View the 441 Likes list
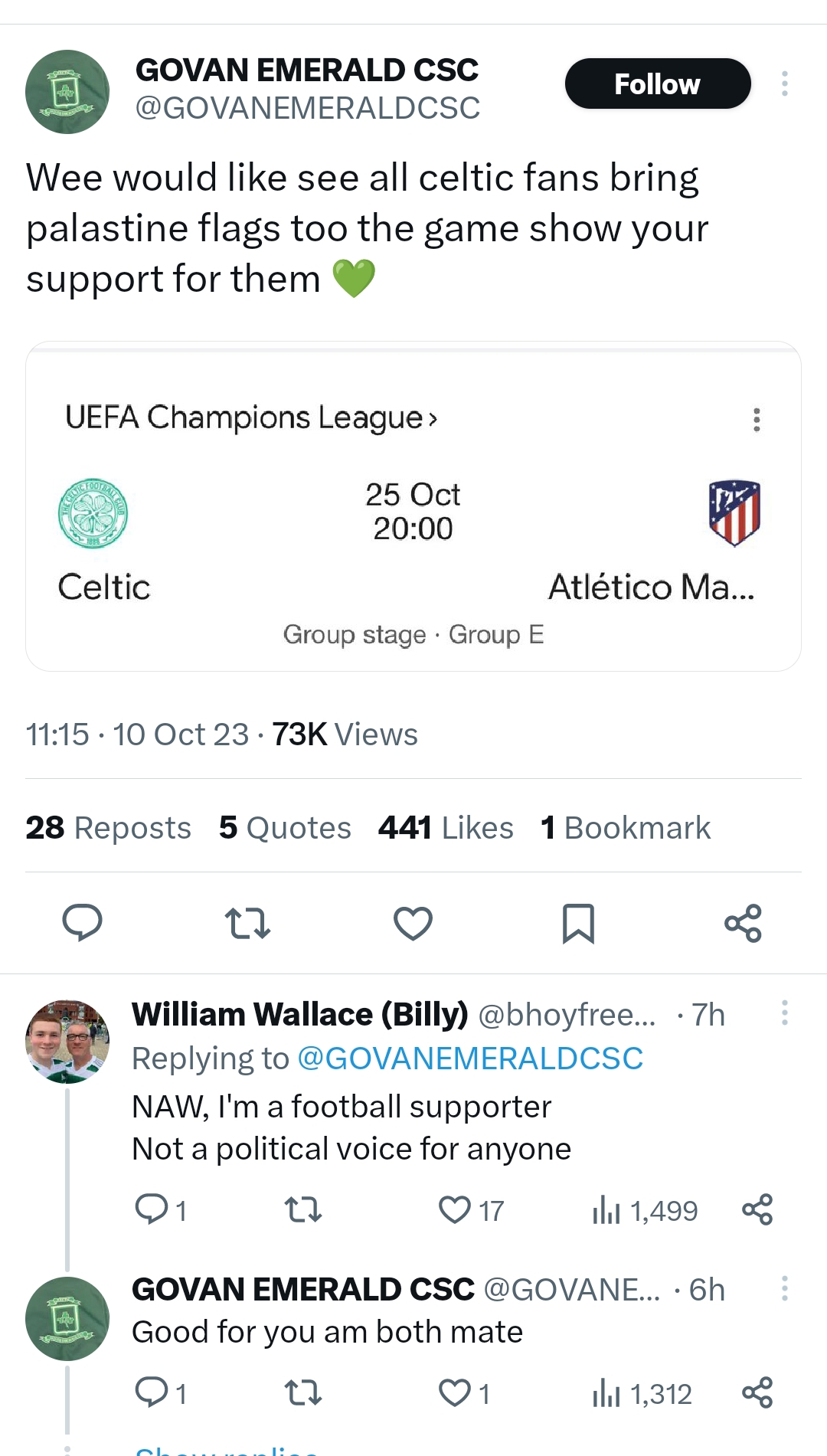Image resolution: width=827 pixels, height=1456 pixels. tap(446, 828)
